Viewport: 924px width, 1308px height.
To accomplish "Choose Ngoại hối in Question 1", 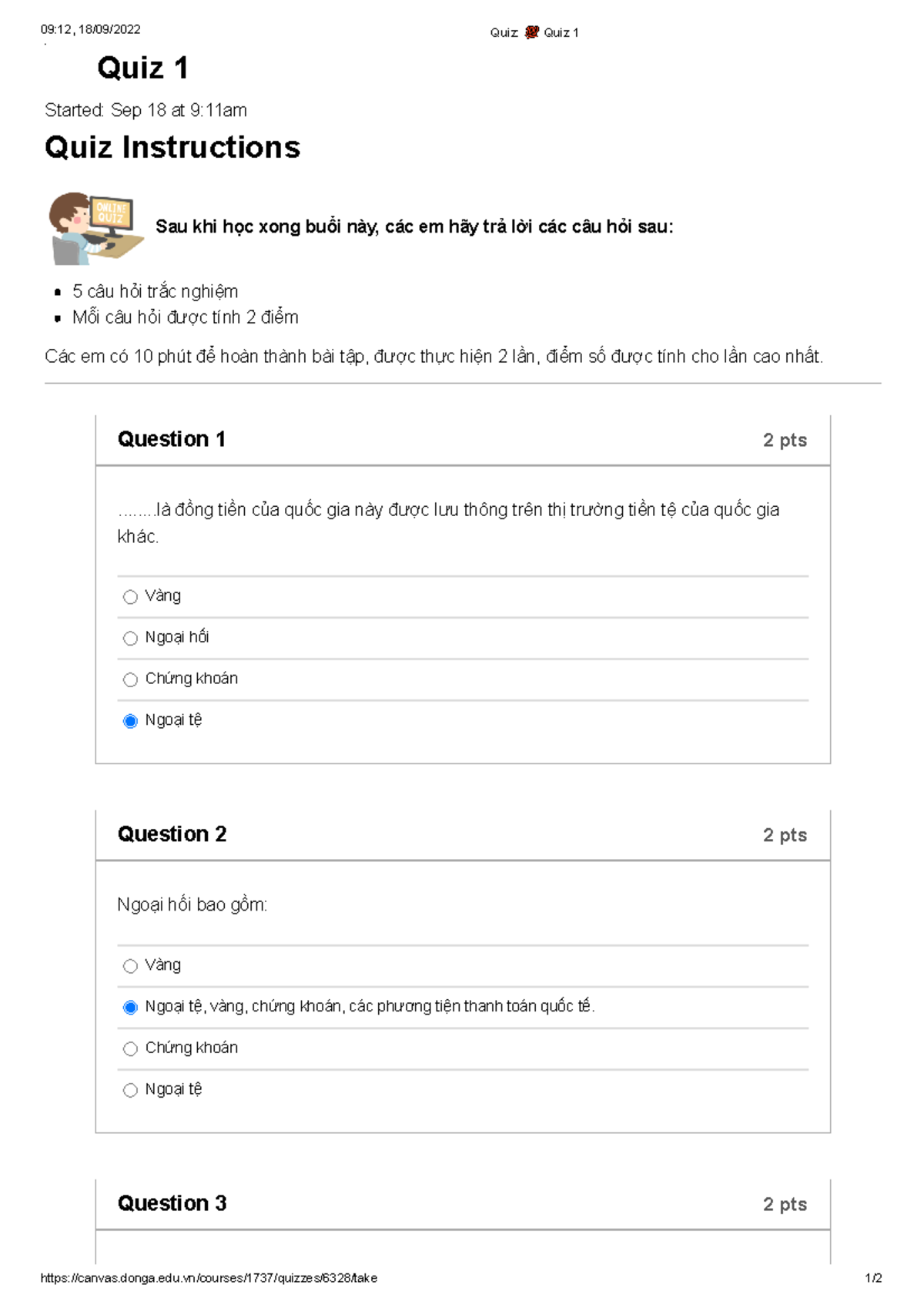I will pyautogui.click(x=130, y=639).
